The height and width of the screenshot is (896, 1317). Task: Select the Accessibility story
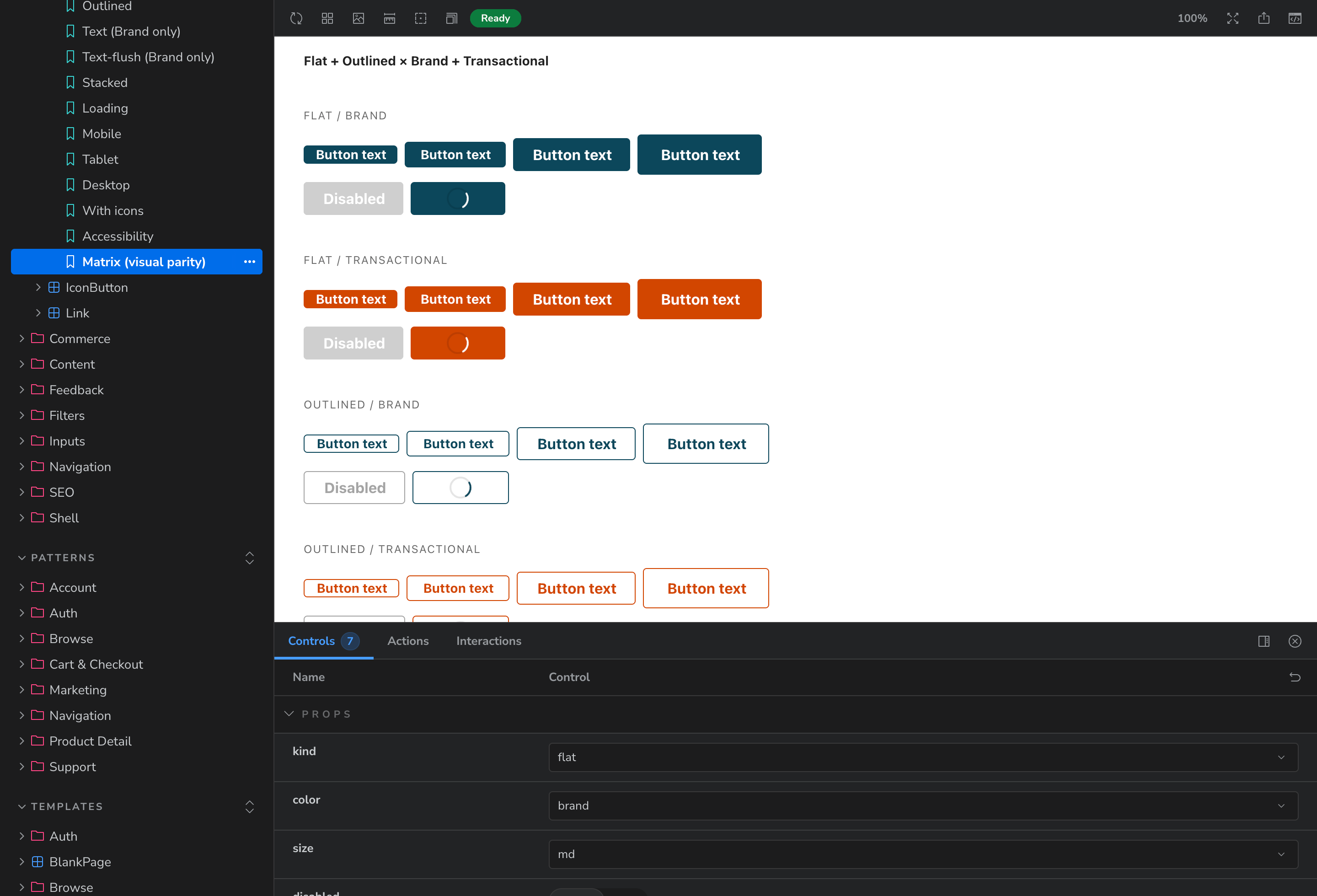[x=118, y=236]
